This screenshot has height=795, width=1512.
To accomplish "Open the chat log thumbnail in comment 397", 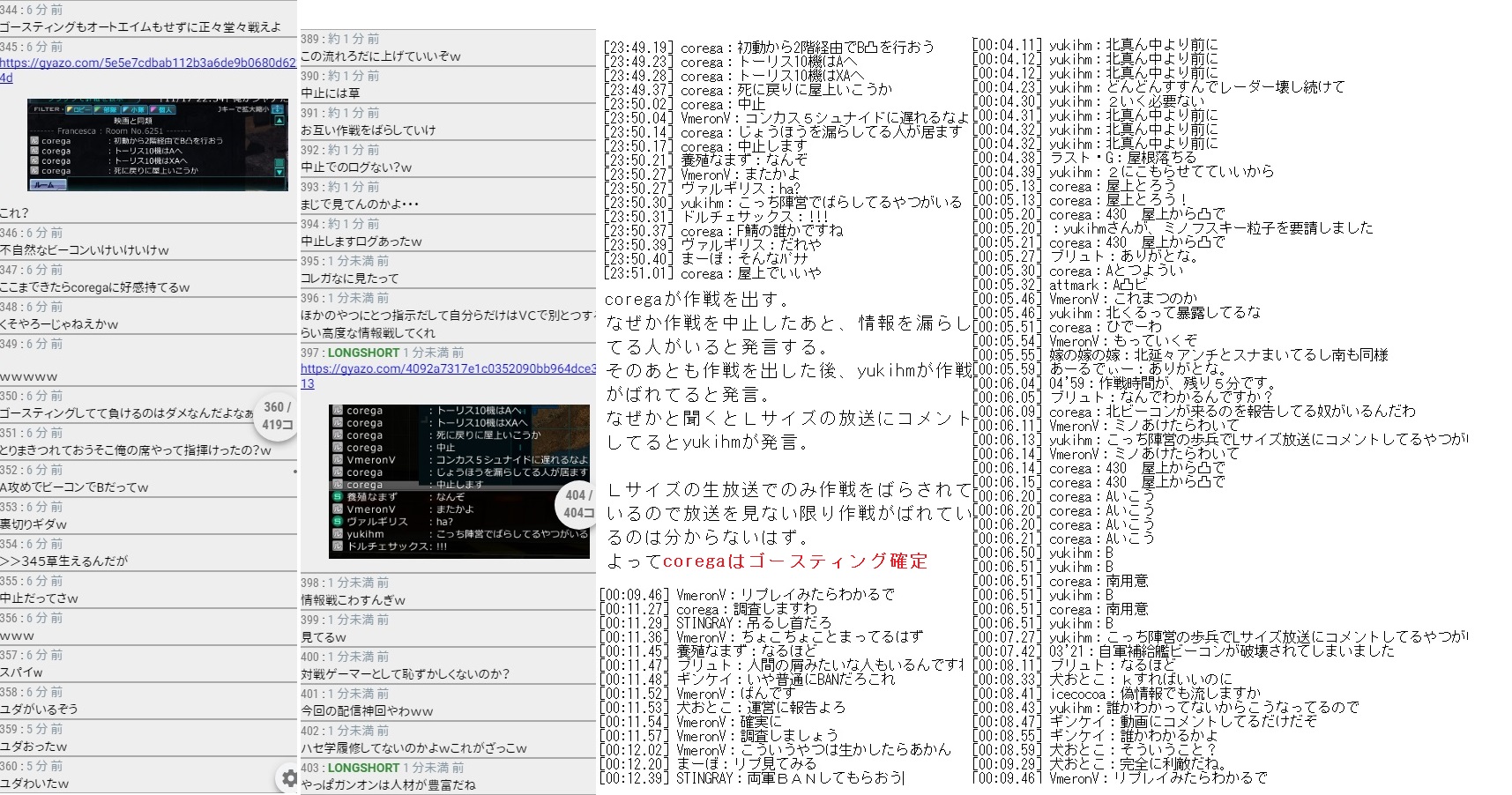I will tap(459, 480).
